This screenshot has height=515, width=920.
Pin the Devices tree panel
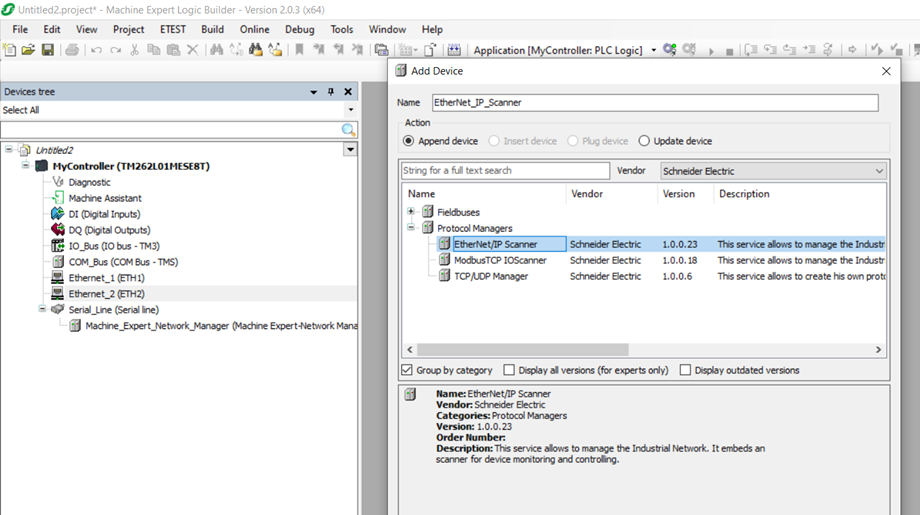(331, 92)
